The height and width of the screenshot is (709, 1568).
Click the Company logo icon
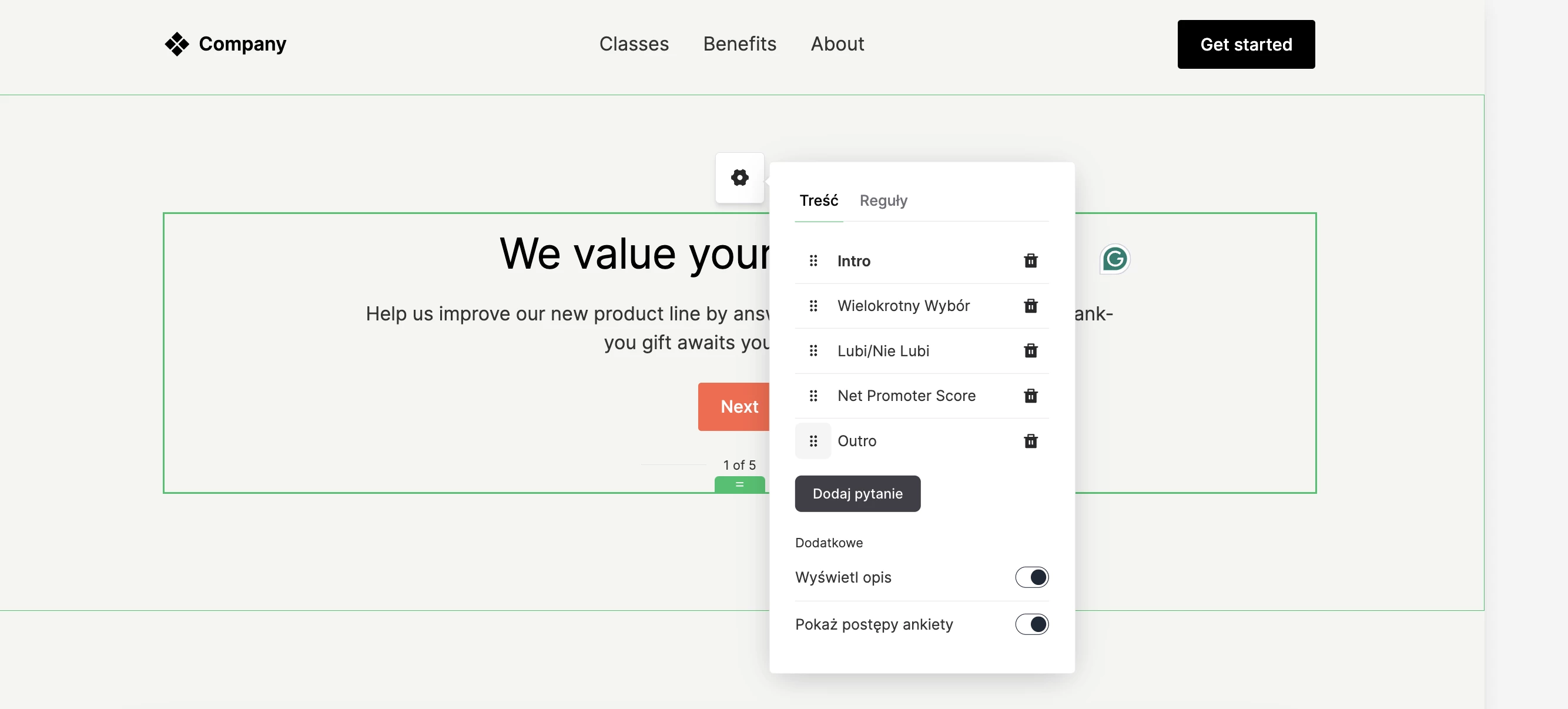point(176,44)
